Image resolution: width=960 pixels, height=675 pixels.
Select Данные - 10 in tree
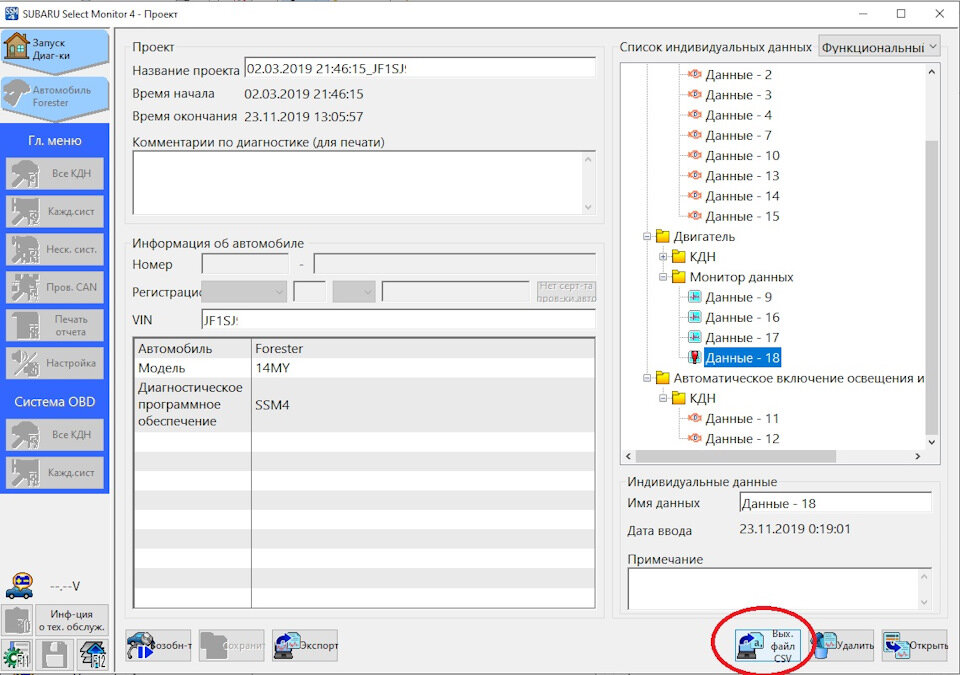tap(743, 156)
